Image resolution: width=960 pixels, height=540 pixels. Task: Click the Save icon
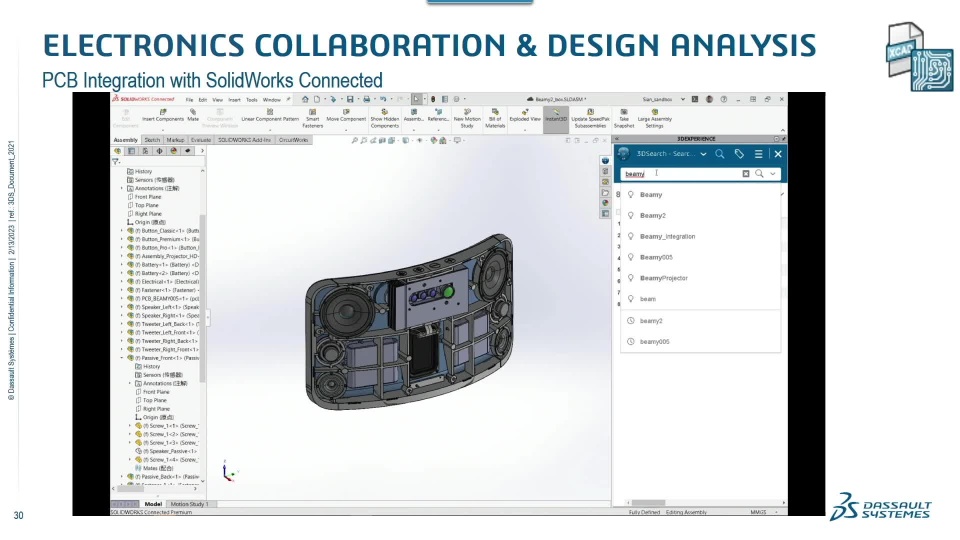coord(350,99)
